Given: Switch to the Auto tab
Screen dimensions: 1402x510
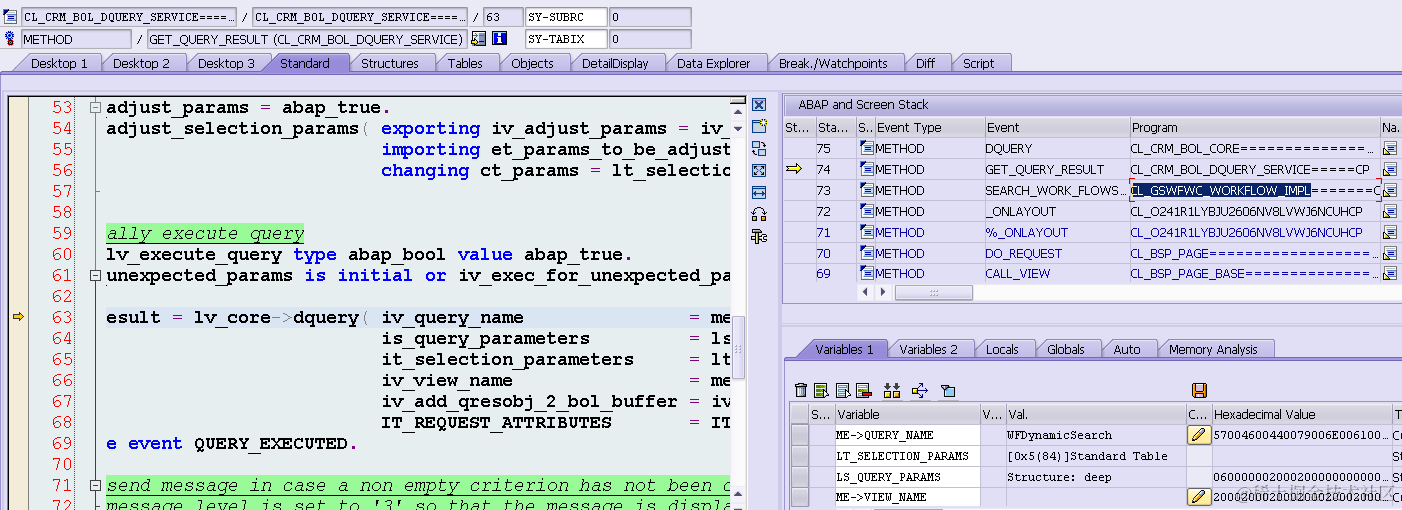Looking at the screenshot, I should click(1127, 349).
